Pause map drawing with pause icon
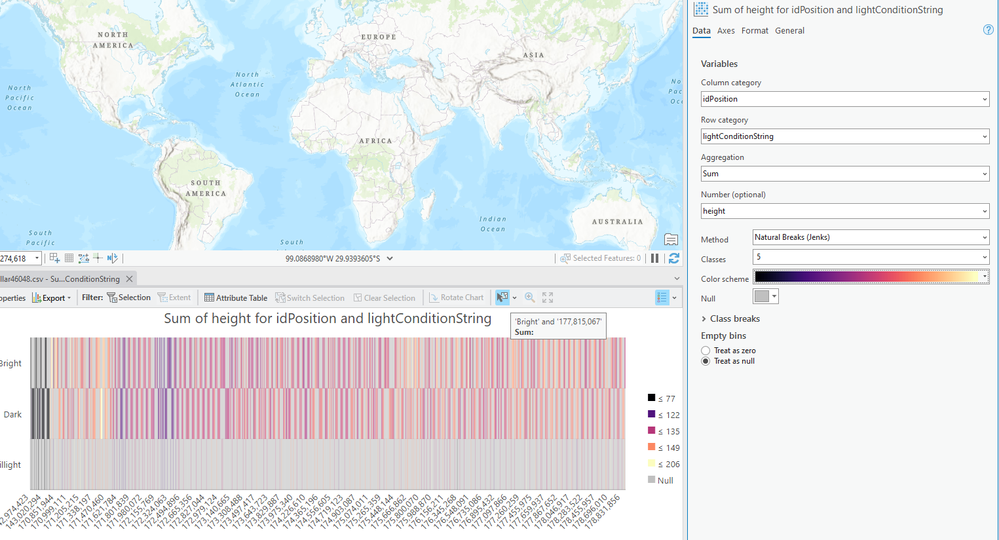 pyautogui.click(x=655, y=258)
